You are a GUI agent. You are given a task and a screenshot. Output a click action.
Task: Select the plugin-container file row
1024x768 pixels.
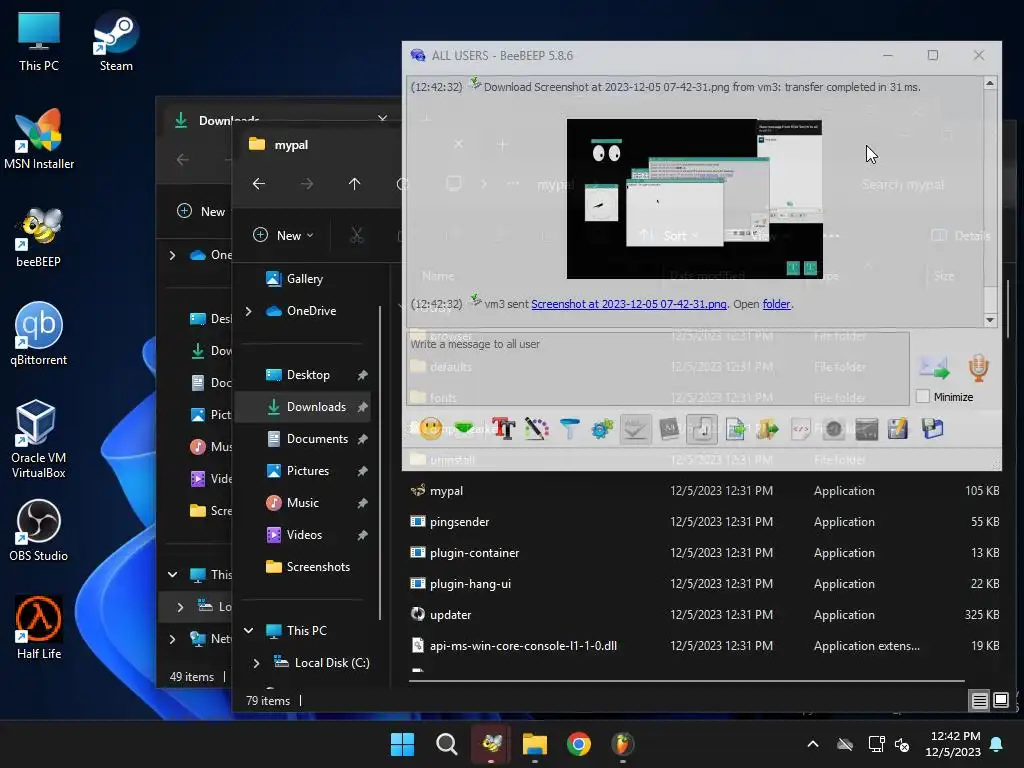pyautogui.click(x=703, y=552)
